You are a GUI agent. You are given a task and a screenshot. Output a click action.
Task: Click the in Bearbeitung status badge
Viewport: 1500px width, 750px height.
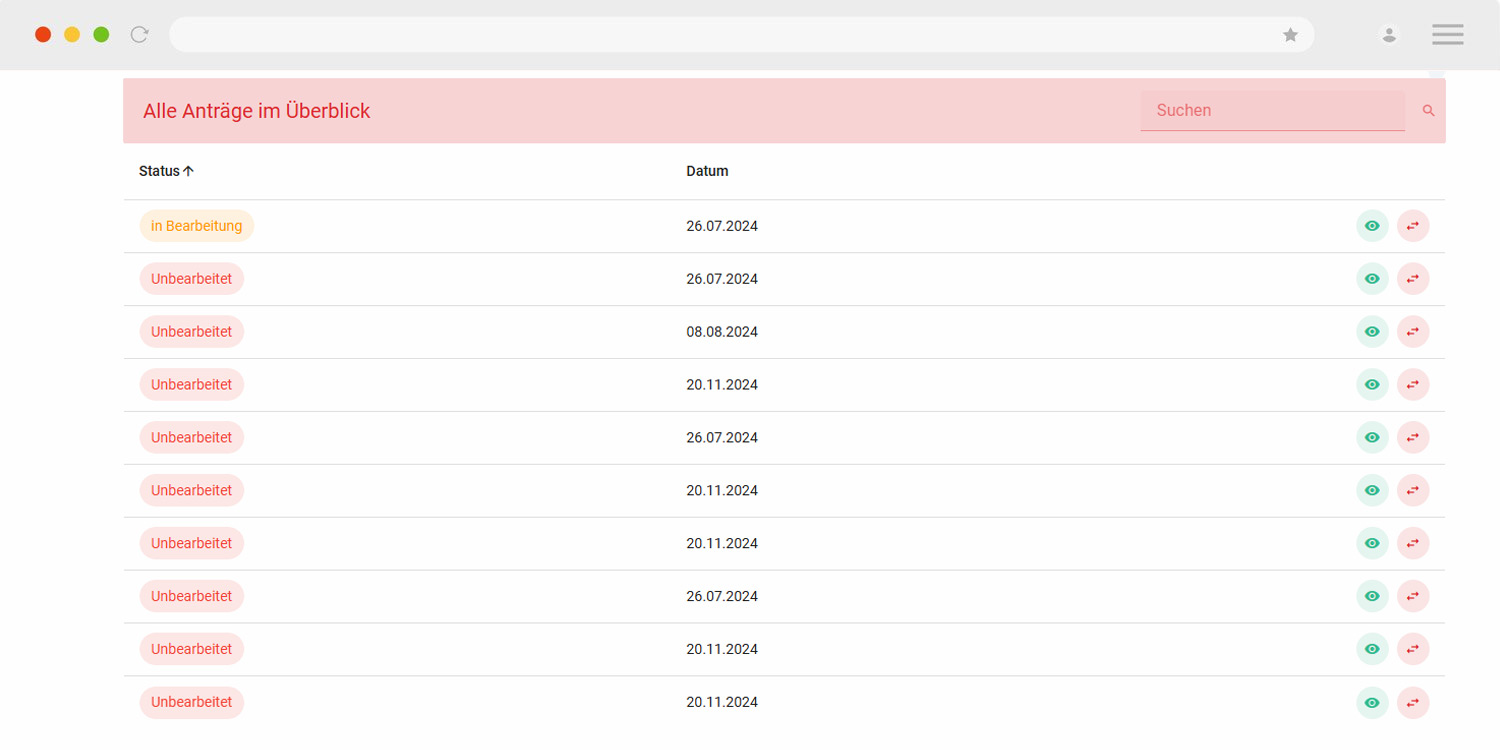click(197, 226)
